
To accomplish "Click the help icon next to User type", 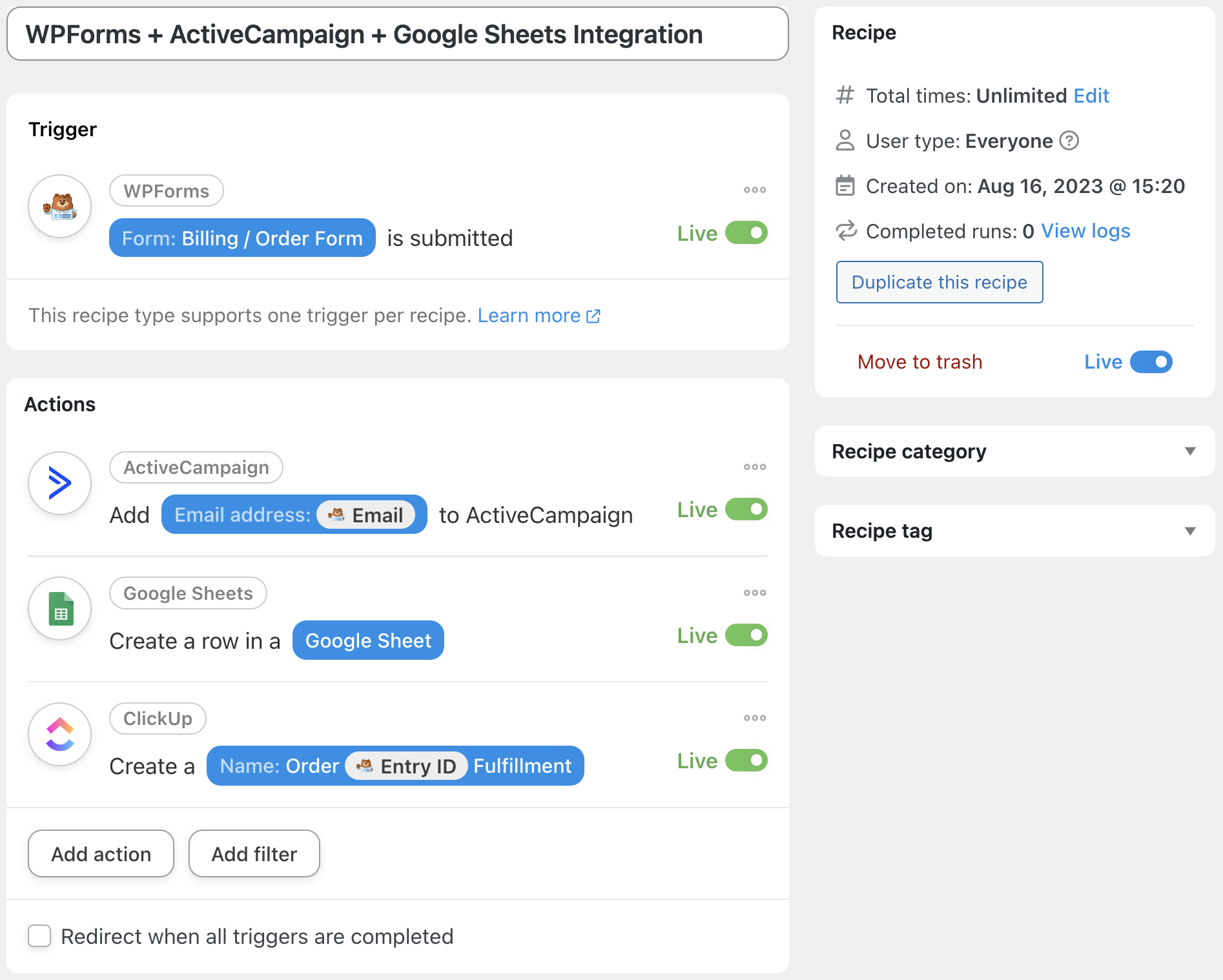I will (x=1069, y=140).
